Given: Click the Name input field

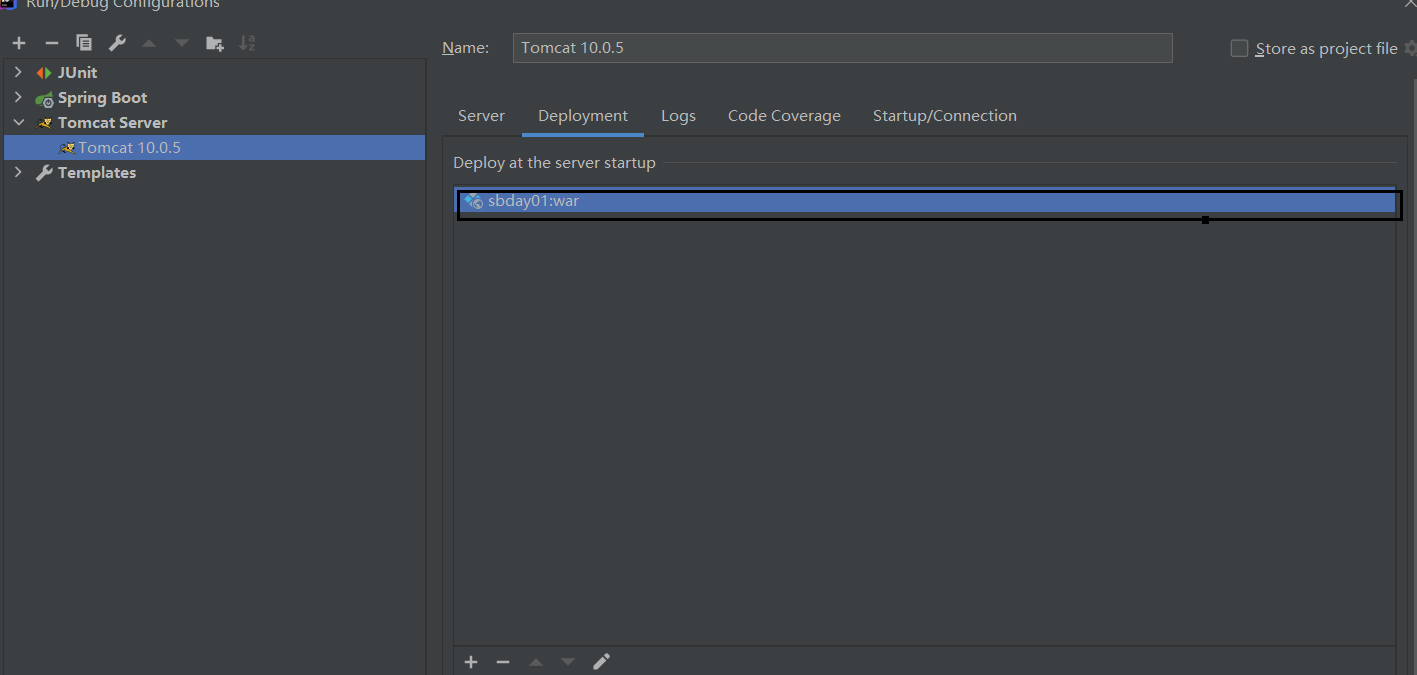Looking at the screenshot, I should (842, 48).
